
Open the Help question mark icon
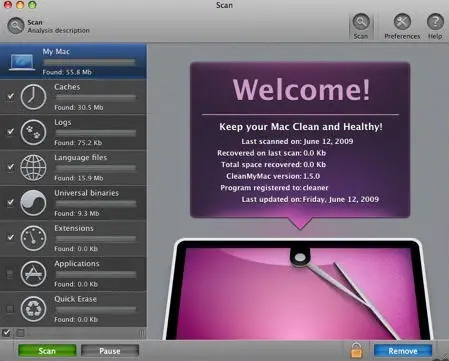coord(435,22)
